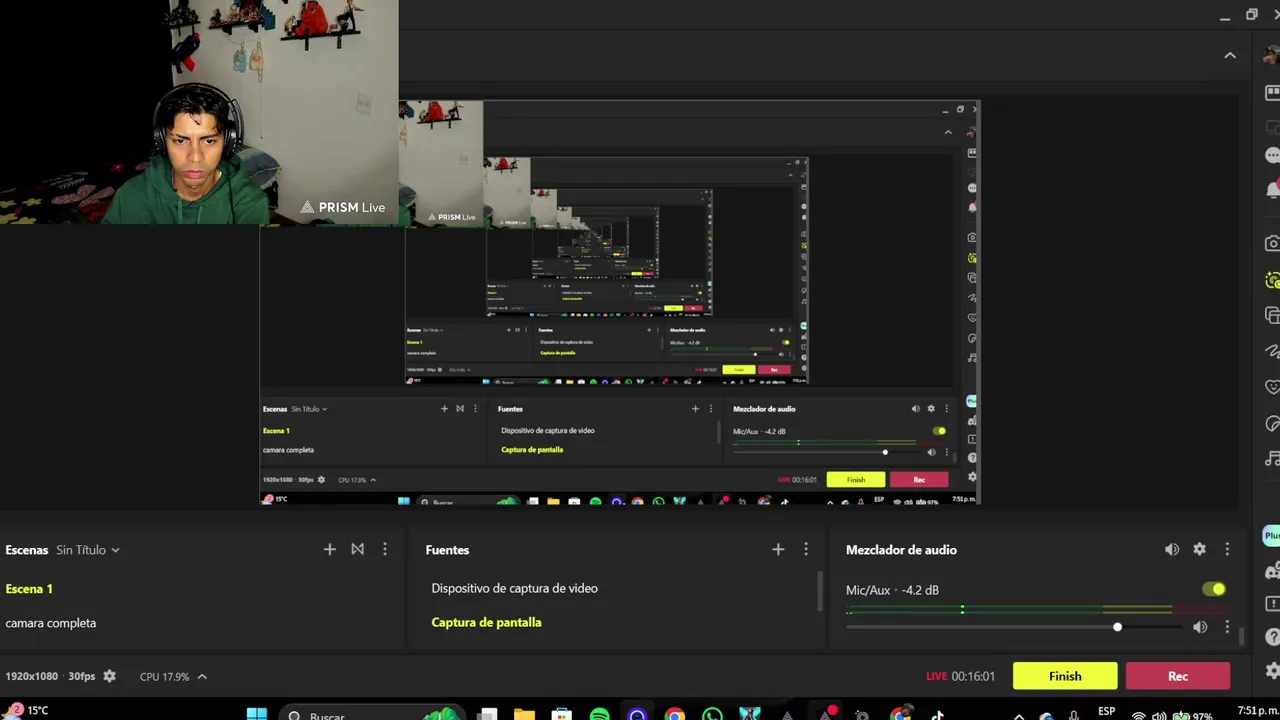The height and width of the screenshot is (720, 1280).
Task: Click the 1920x1080 30fps resolution label
Action: click(x=50, y=676)
